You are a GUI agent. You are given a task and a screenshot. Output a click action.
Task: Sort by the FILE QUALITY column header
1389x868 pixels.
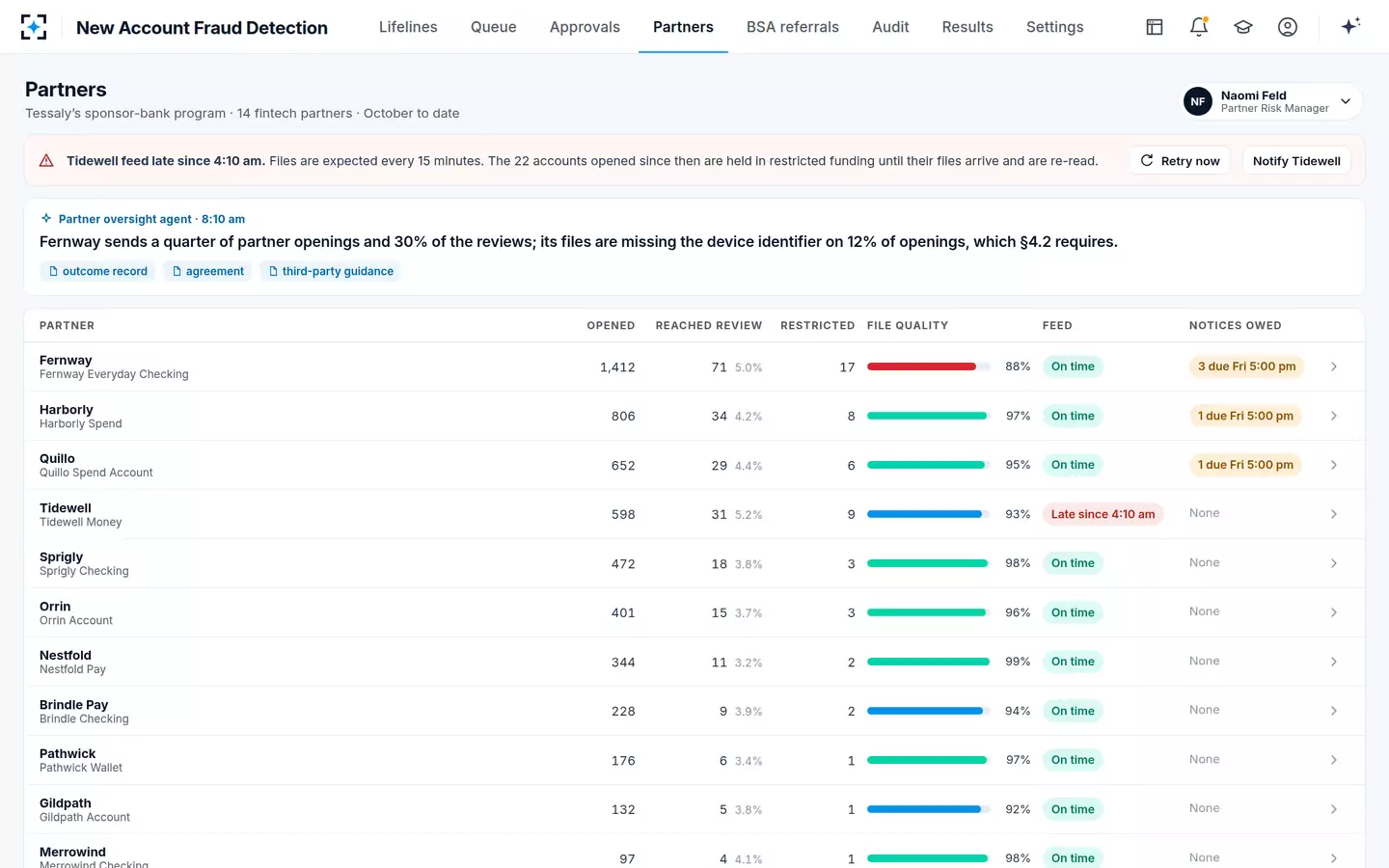[908, 326]
